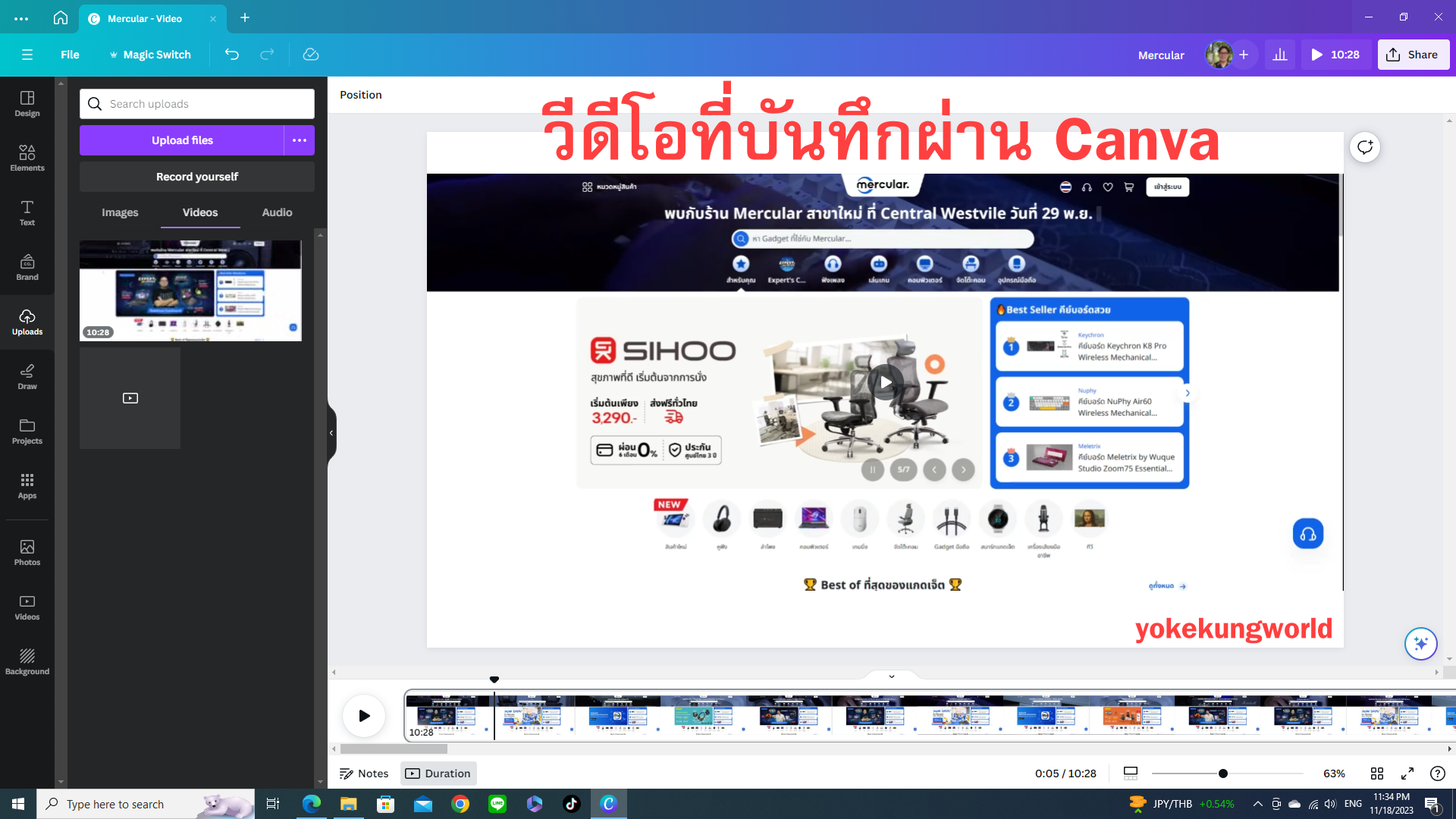Open the Videos panel in sidebar
The width and height of the screenshot is (1456, 819).
27,607
